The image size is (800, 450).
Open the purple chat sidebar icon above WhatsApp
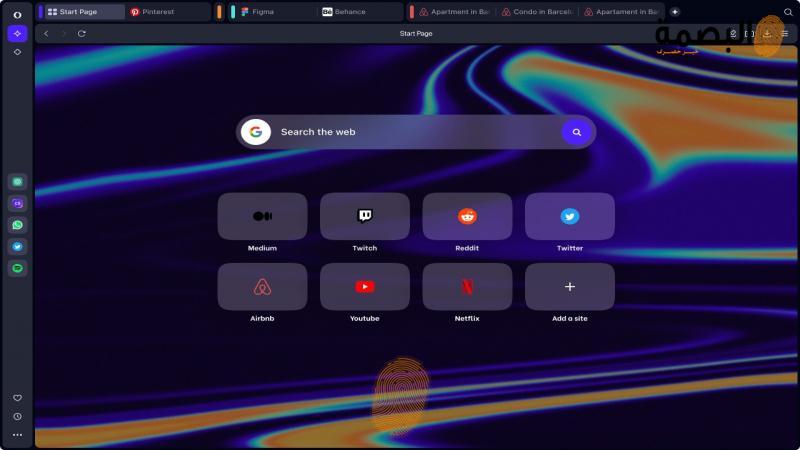pos(17,204)
